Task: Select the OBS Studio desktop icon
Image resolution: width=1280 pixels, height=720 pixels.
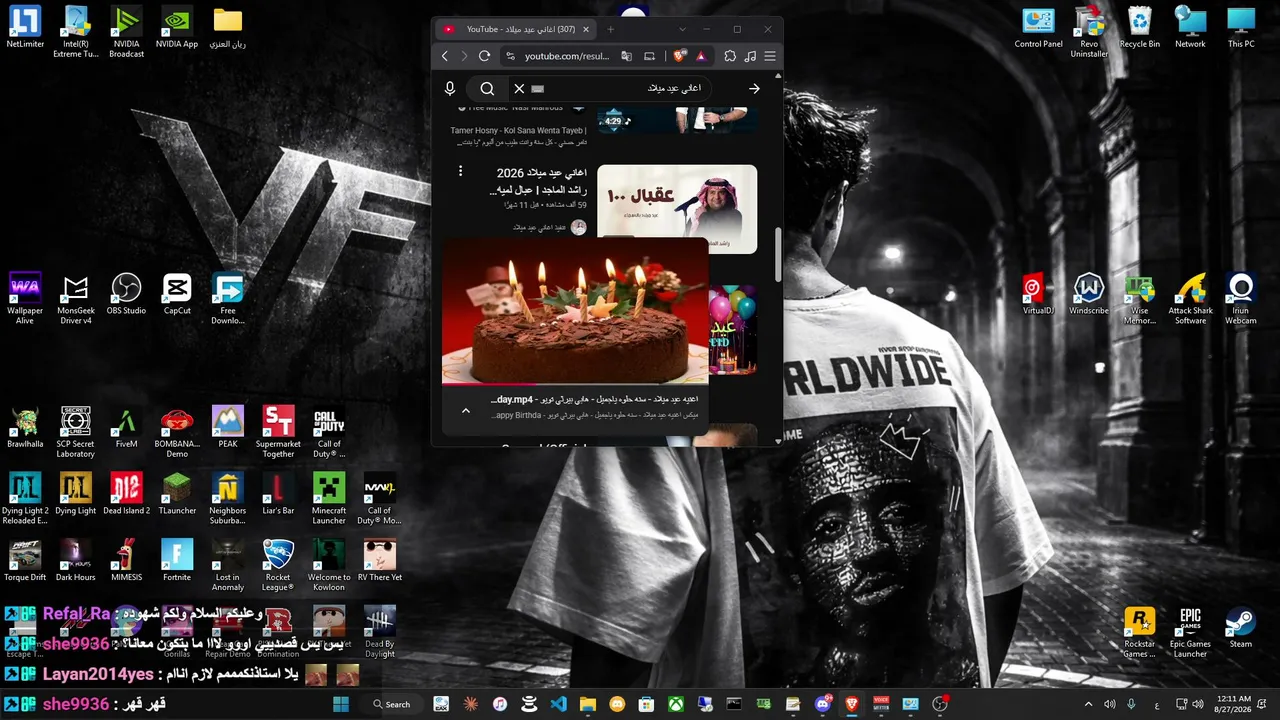Action: coord(126,294)
